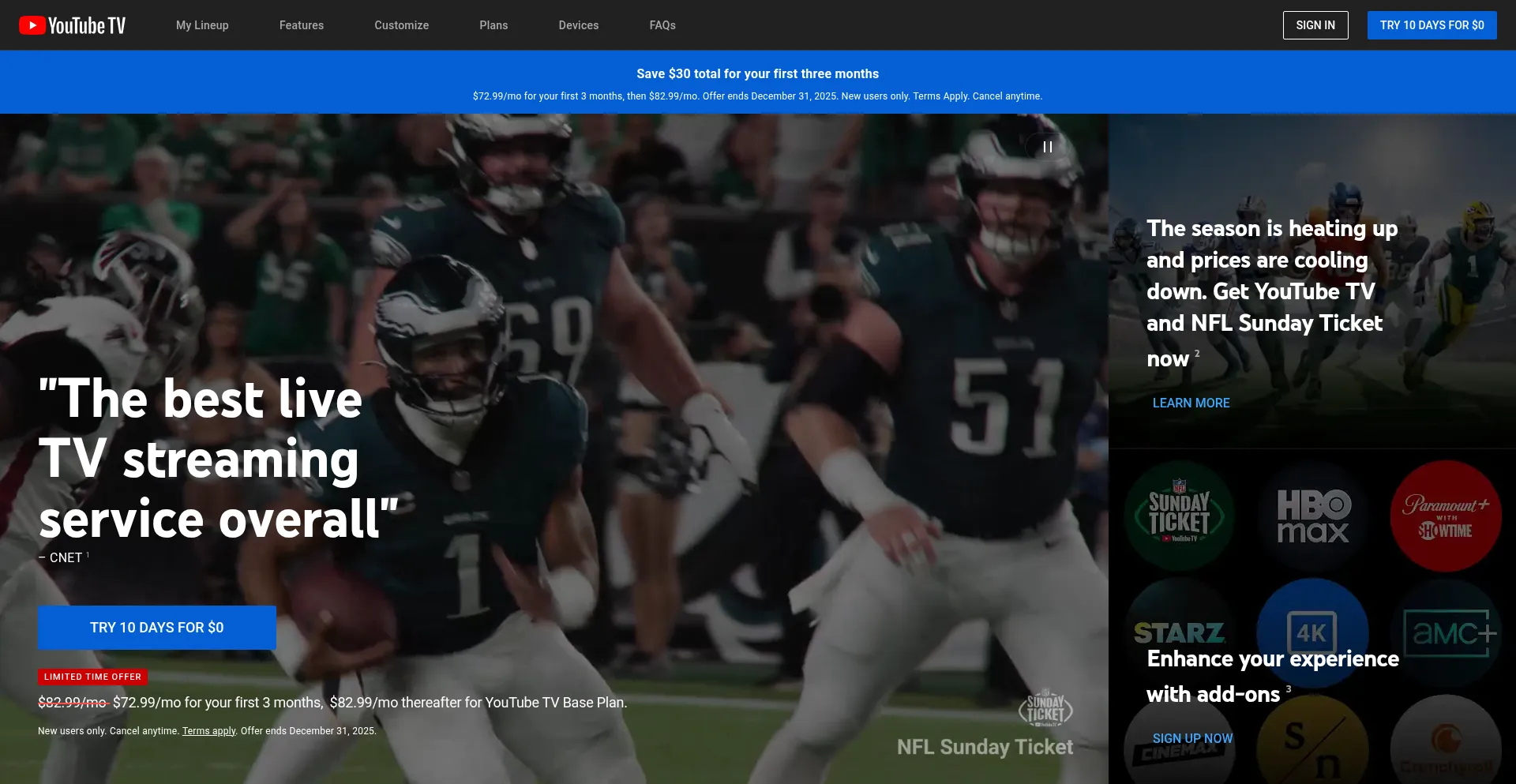
Task: Open the Terms apply link
Action: [208, 731]
